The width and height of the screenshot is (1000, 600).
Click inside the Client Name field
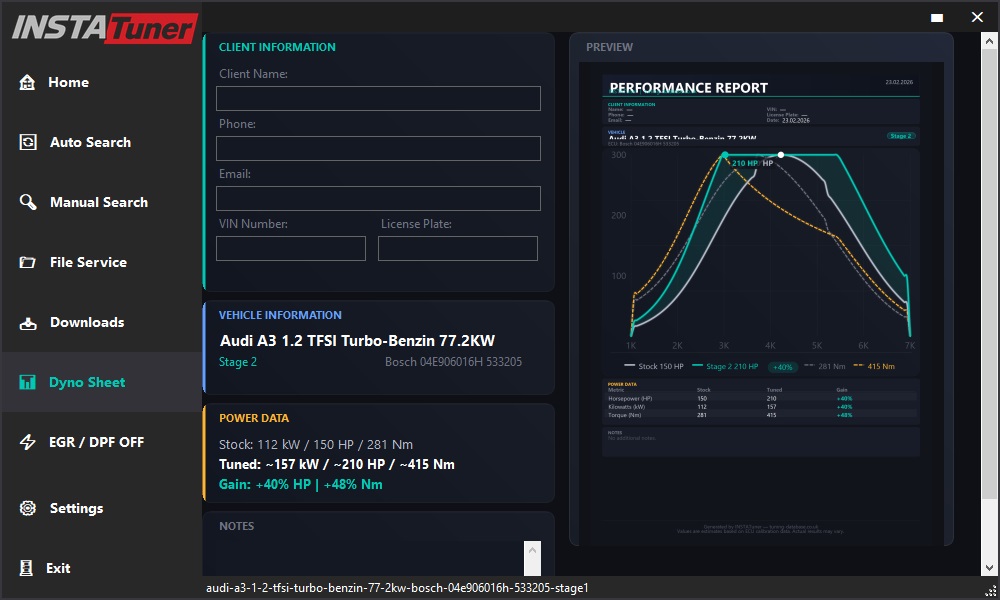point(378,98)
